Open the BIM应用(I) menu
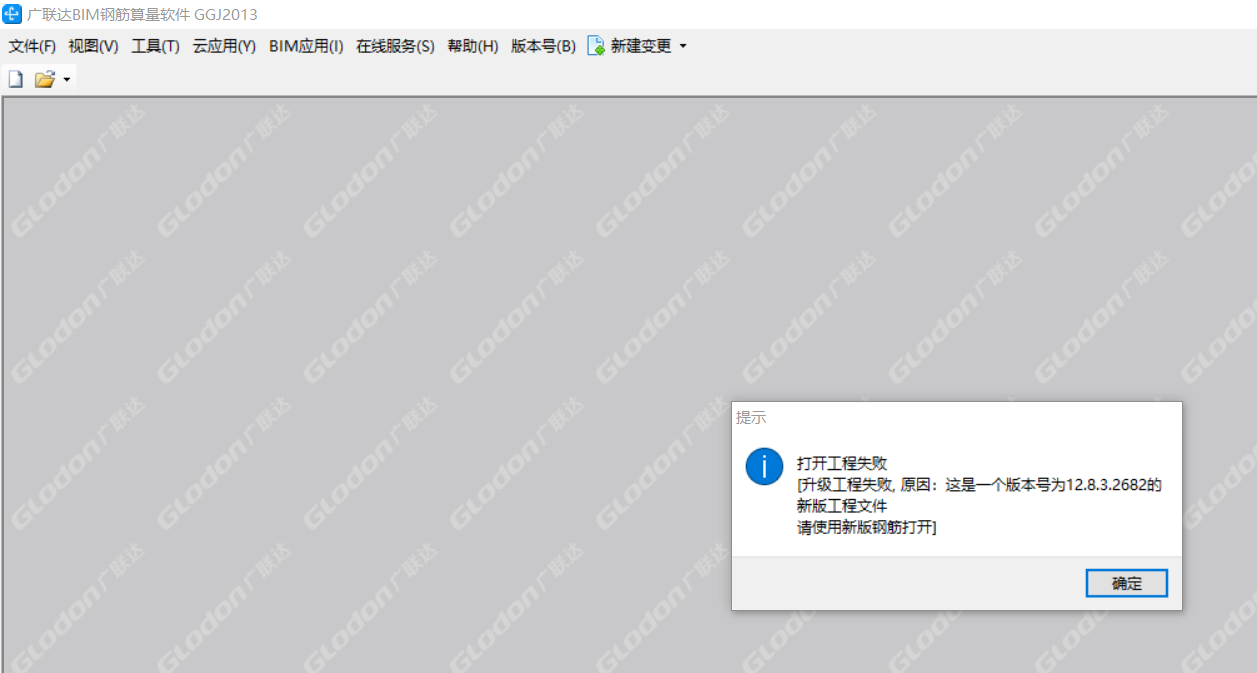The height and width of the screenshot is (673, 1257). (x=306, y=46)
